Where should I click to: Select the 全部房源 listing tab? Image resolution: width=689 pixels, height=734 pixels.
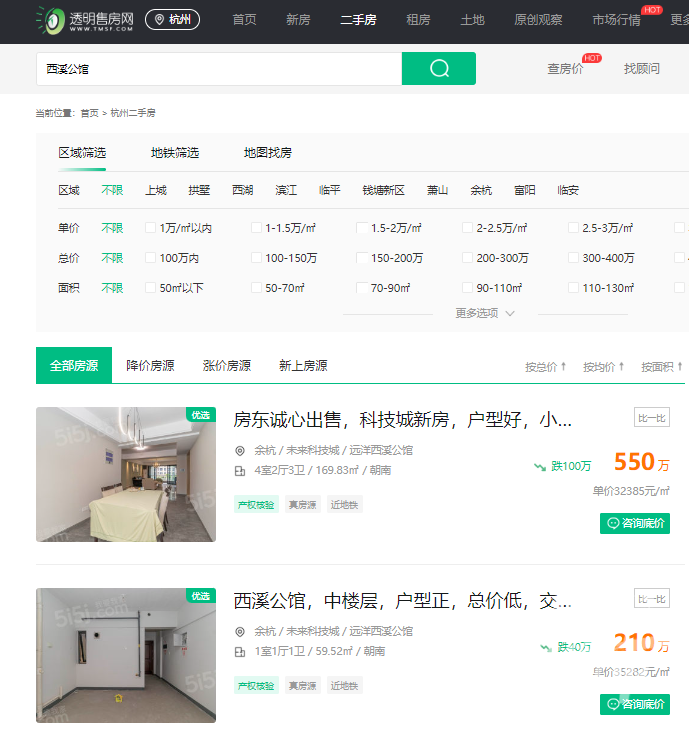tap(74, 365)
